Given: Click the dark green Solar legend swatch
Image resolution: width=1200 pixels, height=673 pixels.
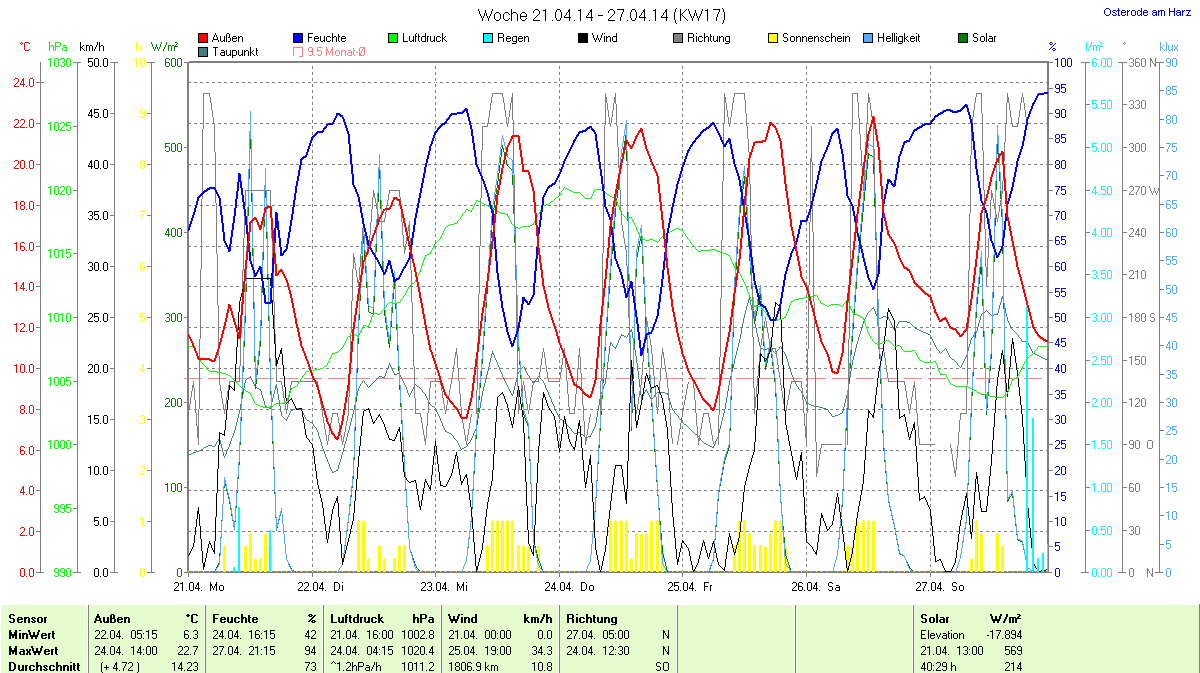Looking at the screenshot, I should (x=963, y=38).
